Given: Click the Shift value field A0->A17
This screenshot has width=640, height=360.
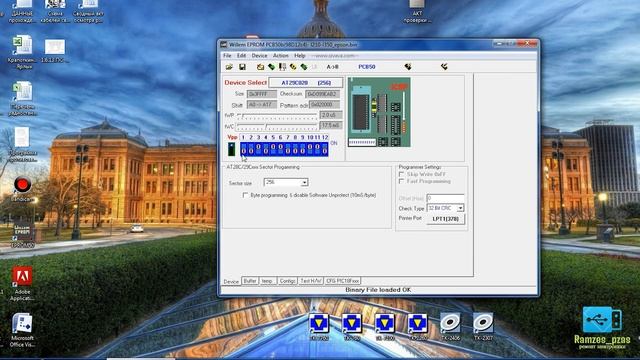Looking at the screenshot, I should (x=262, y=104).
